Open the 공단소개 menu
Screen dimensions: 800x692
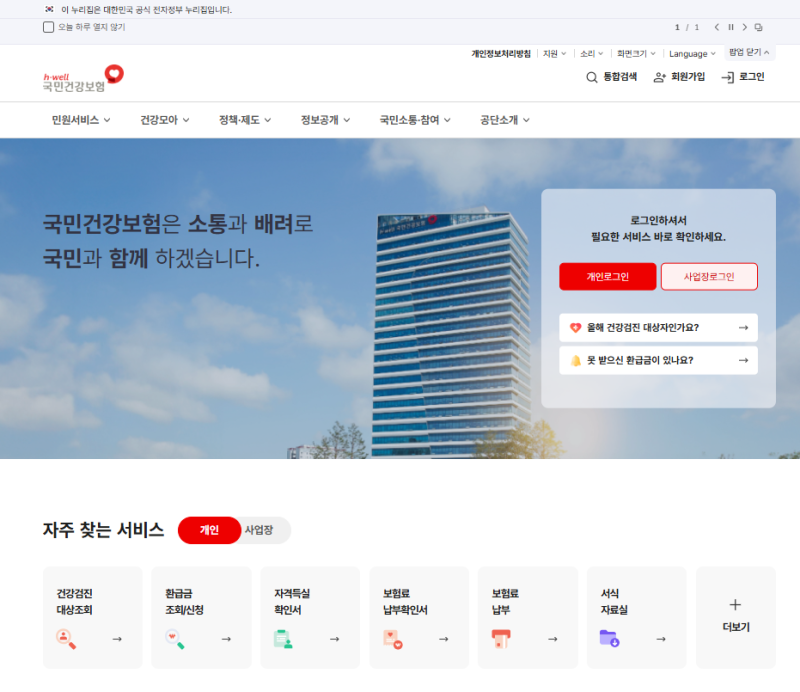pyautogui.click(x=505, y=120)
